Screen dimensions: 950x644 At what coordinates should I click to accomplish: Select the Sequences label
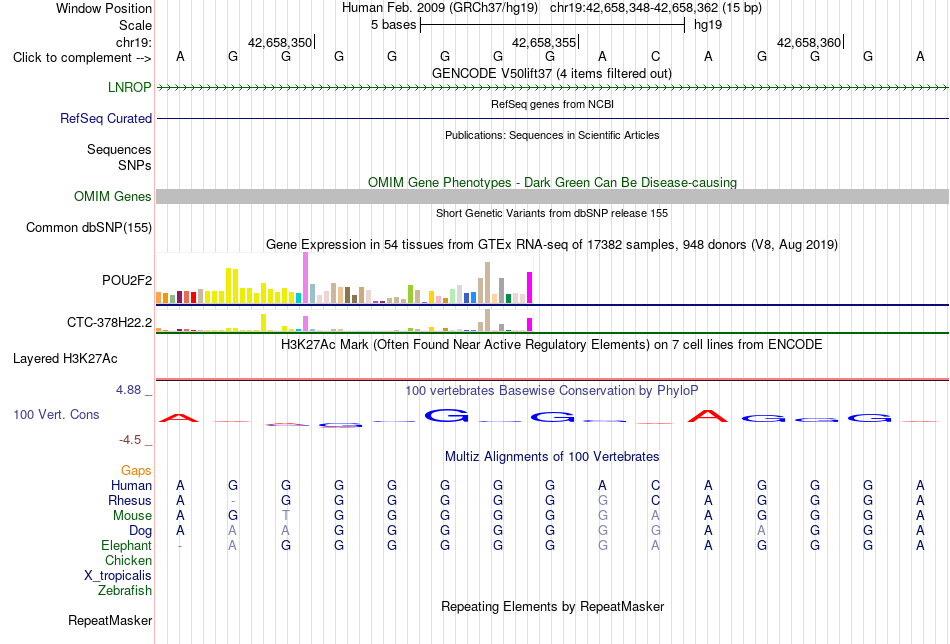(119, 150)
